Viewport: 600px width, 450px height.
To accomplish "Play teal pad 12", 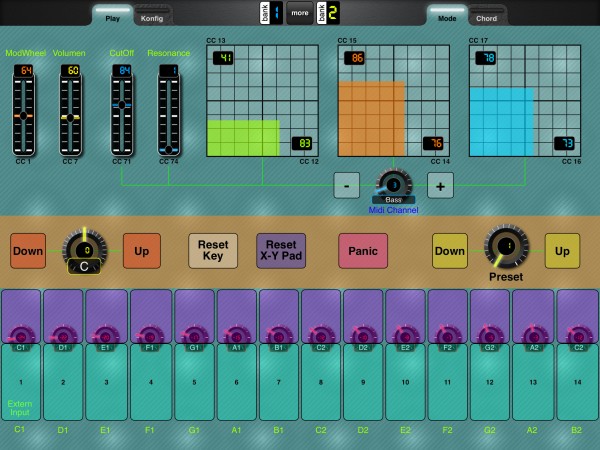I will tap(490, 382).
